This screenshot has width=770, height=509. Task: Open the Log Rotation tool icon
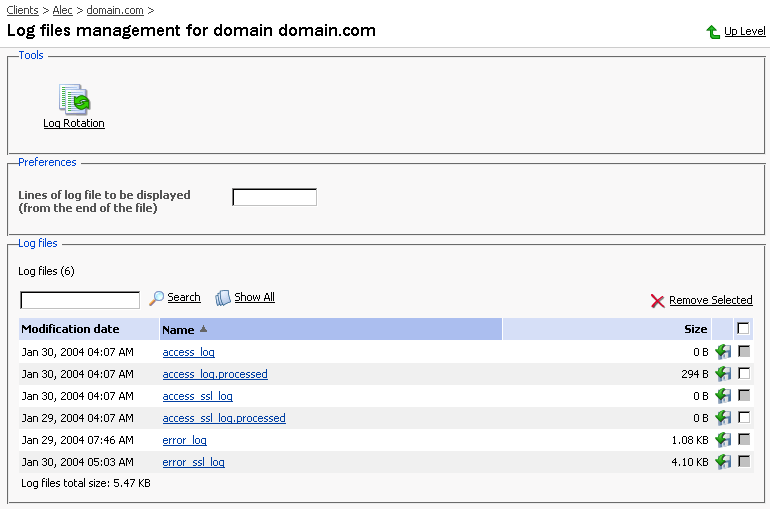coord(74,100)
